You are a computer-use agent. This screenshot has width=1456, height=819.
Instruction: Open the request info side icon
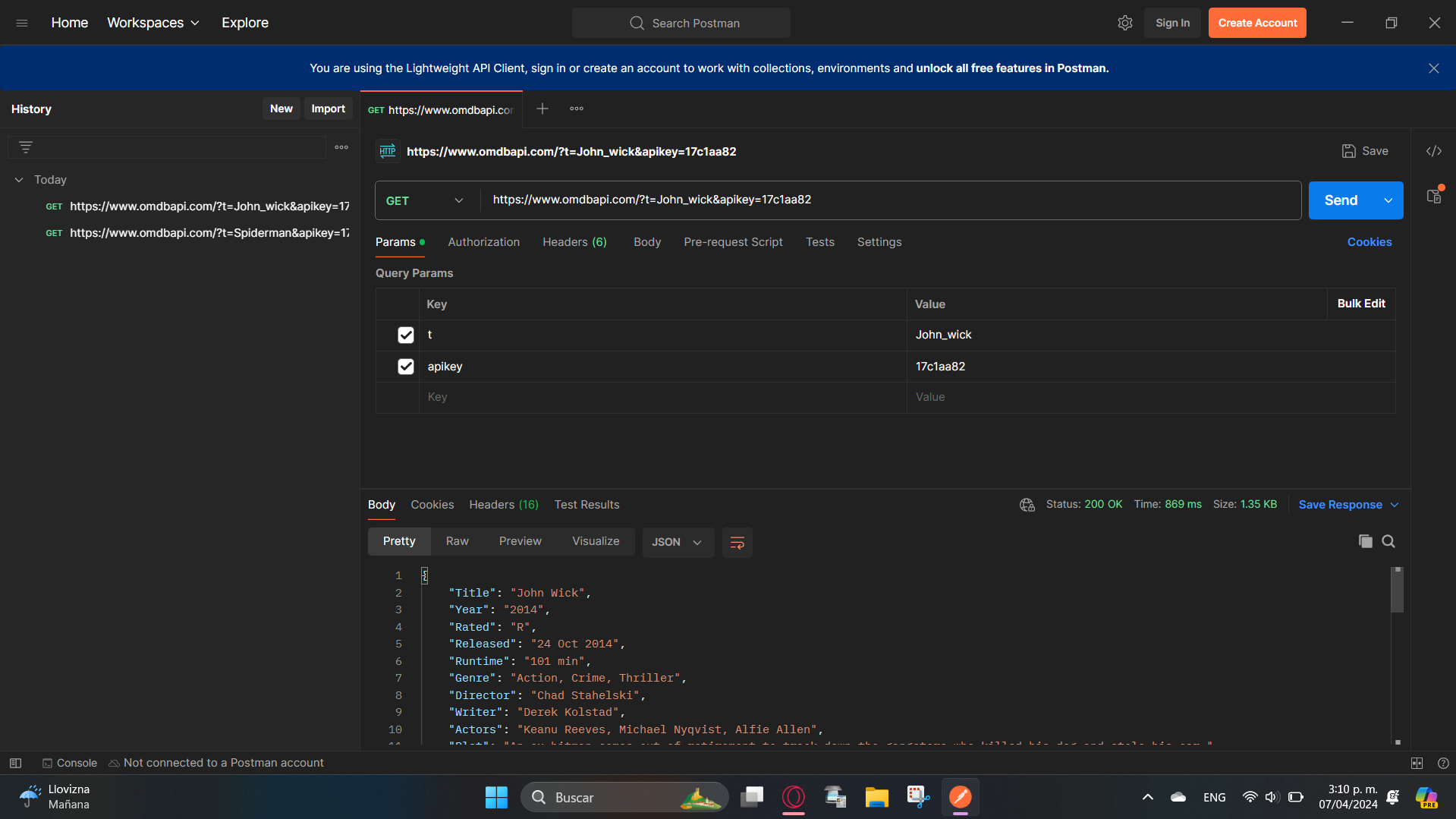(1434, 196)
